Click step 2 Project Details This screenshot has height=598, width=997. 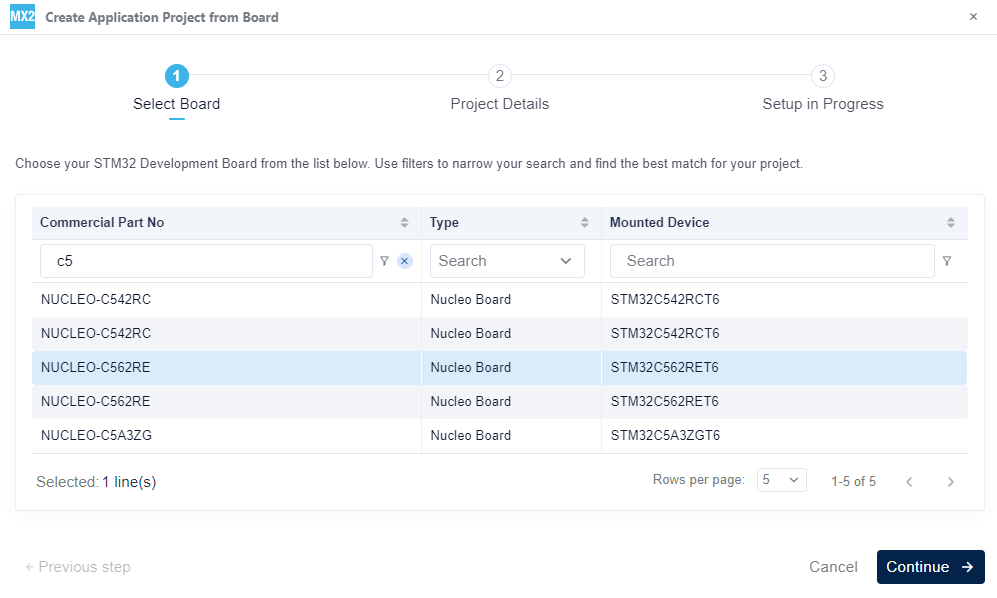pos(500,77)
